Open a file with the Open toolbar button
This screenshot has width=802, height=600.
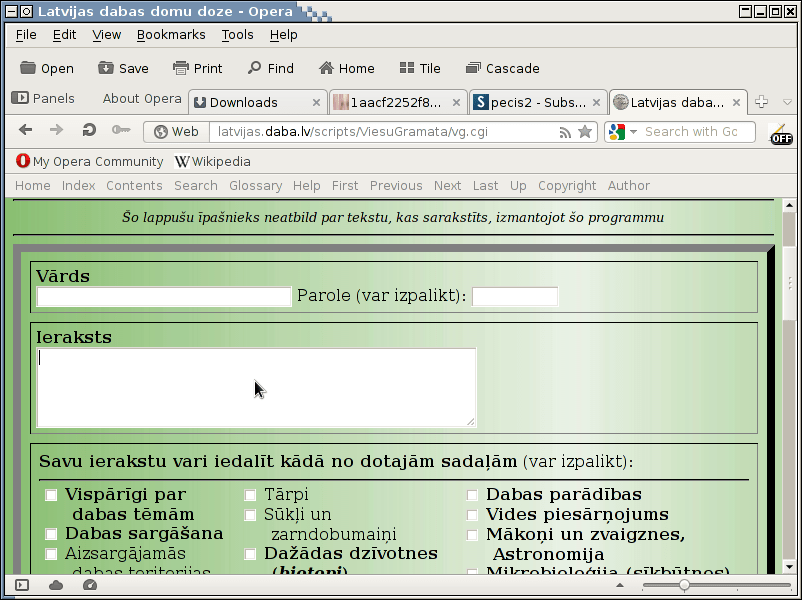click(47, 68)
